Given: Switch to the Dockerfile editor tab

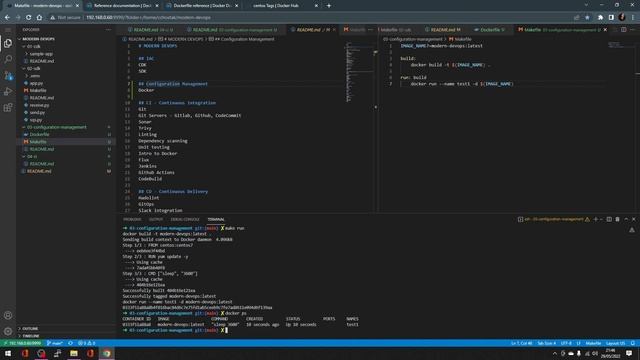Looking at the screenshot, I should (x=489, y=30).
